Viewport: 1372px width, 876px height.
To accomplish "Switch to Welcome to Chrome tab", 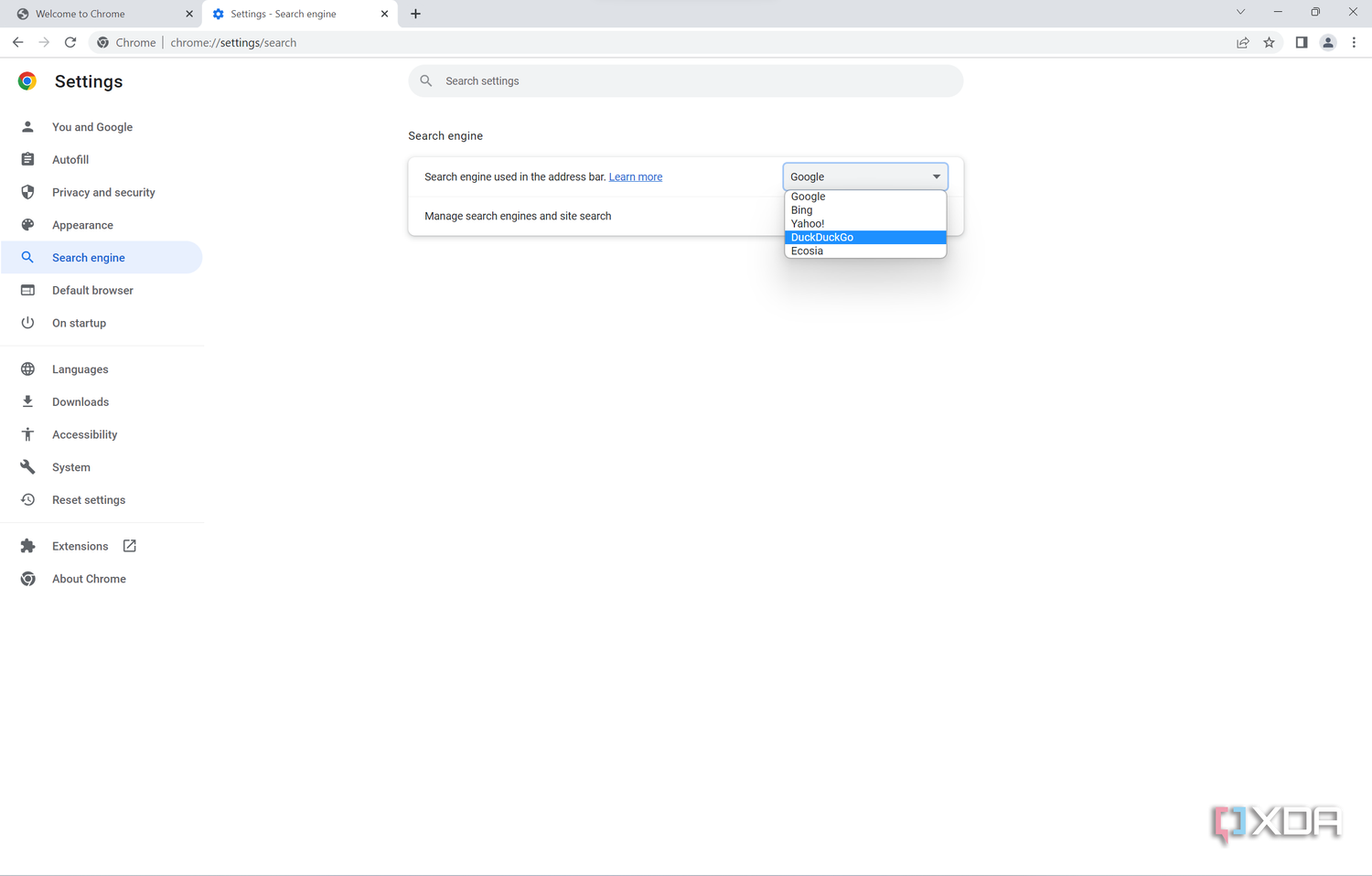I will click(91, 14).
